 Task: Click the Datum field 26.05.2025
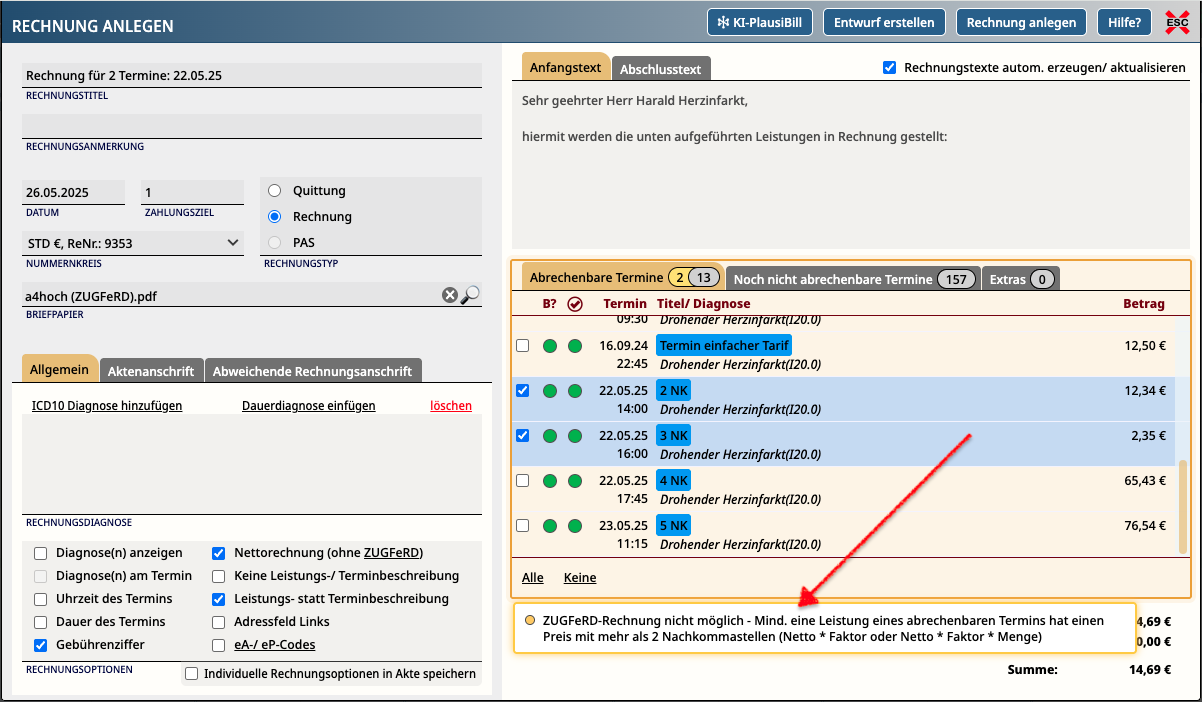(x=73, y=192)
